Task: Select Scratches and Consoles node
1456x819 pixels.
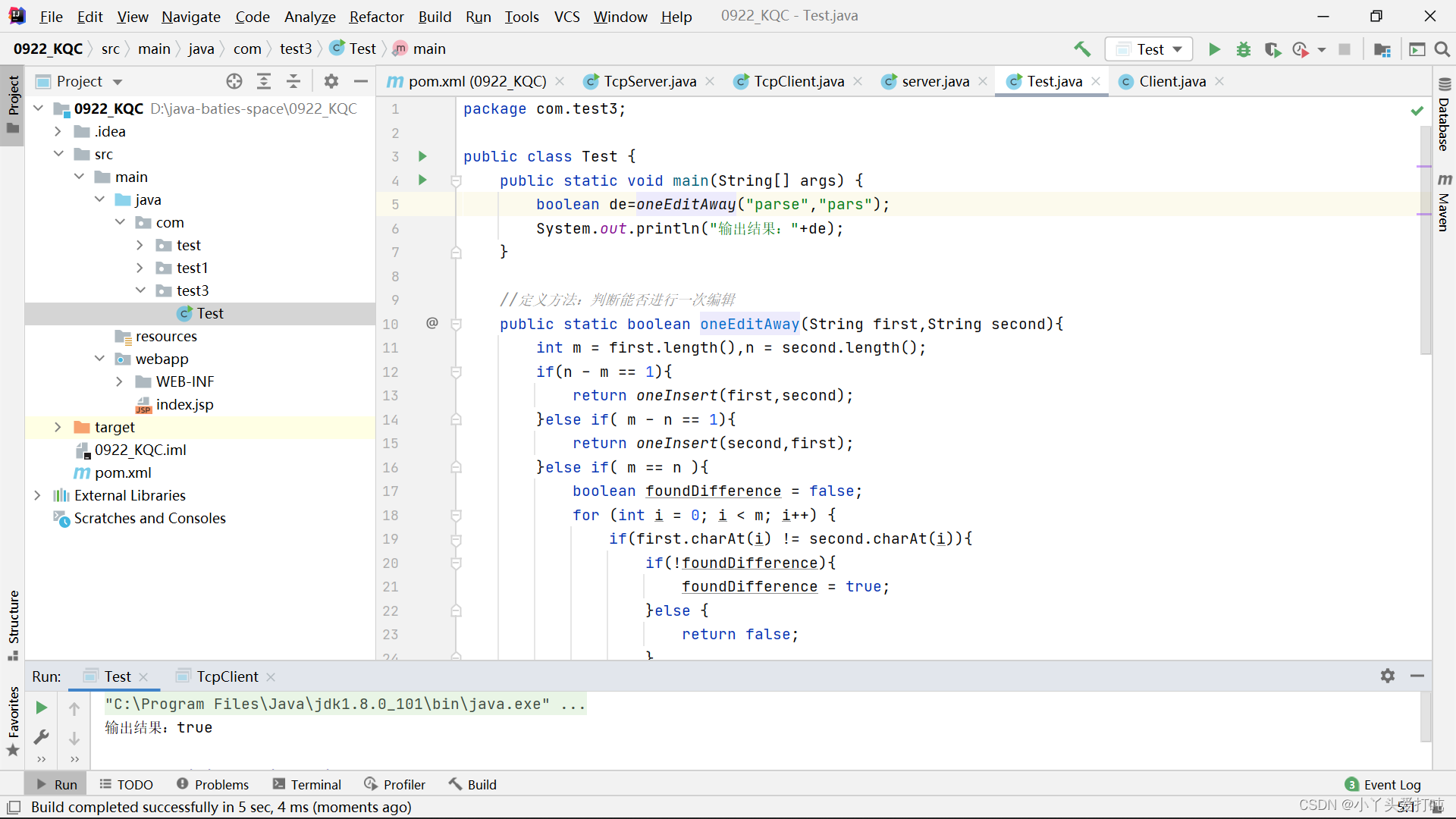Action: (149, 518)
